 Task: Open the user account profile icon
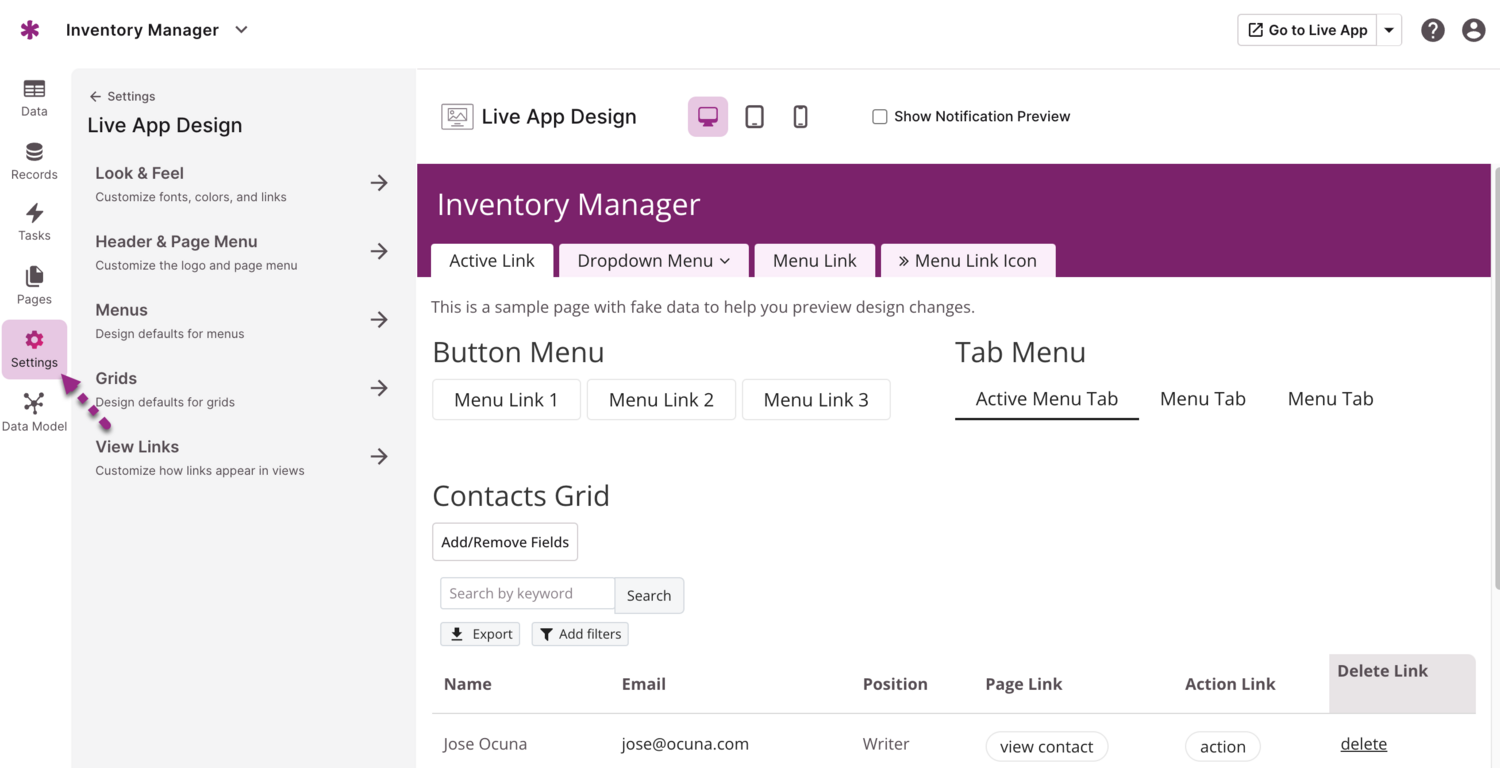point(1473,30)
